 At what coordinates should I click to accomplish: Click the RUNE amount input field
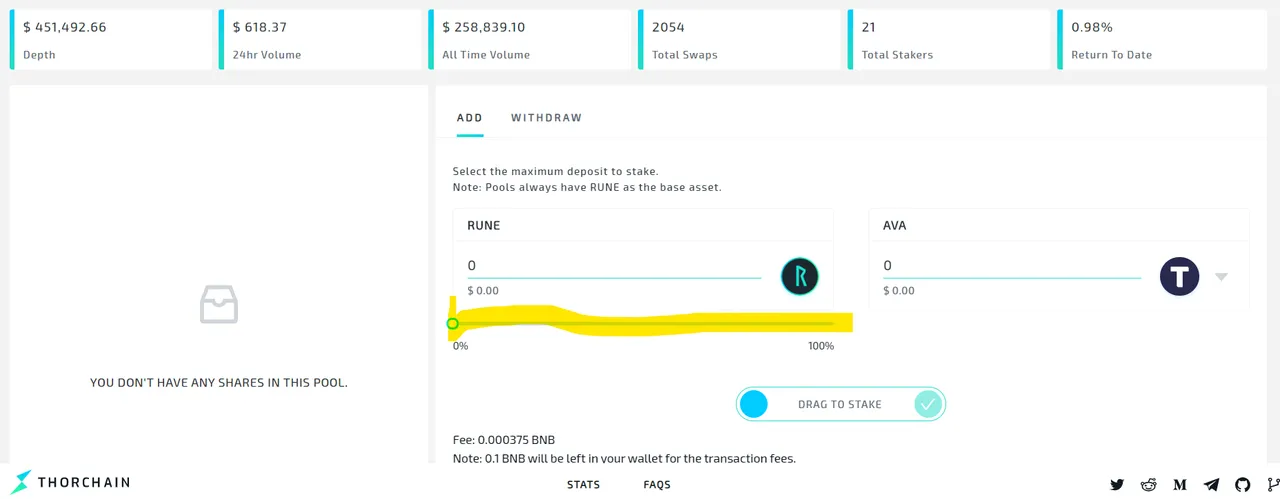(x=614, y=266)
